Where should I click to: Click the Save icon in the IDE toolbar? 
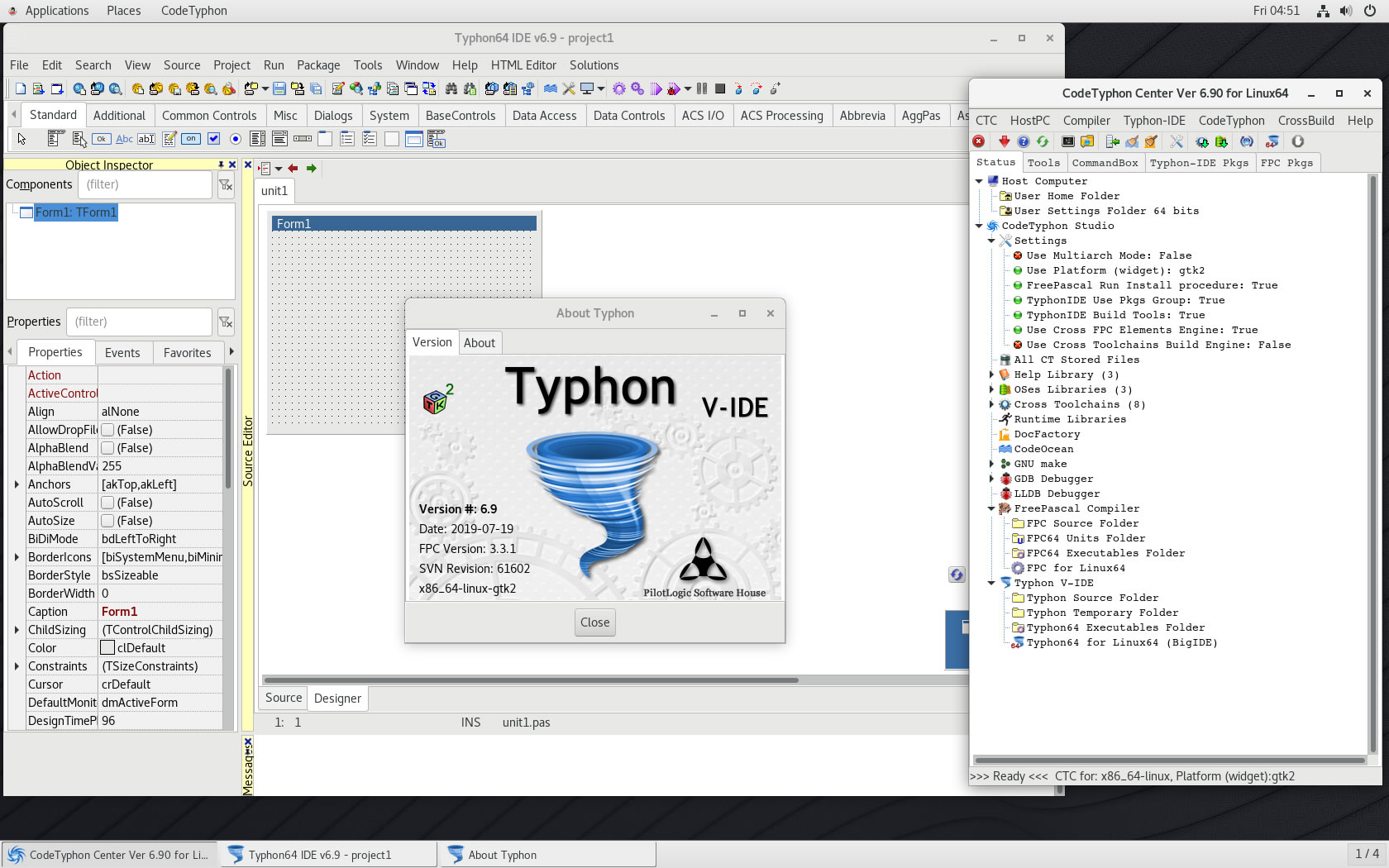coord(279,88)
